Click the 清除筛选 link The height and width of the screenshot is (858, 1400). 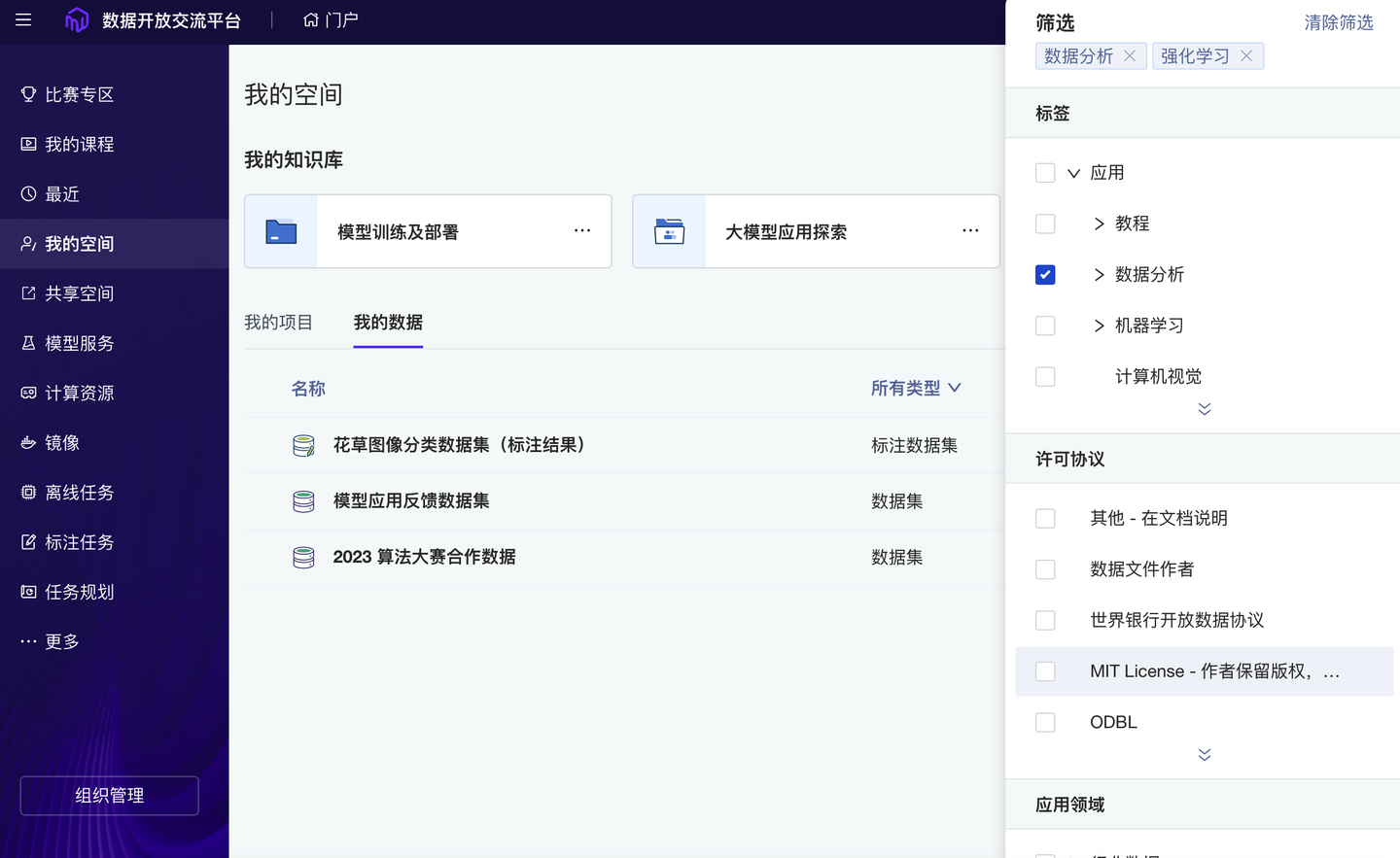click(x=1339, y=22)
